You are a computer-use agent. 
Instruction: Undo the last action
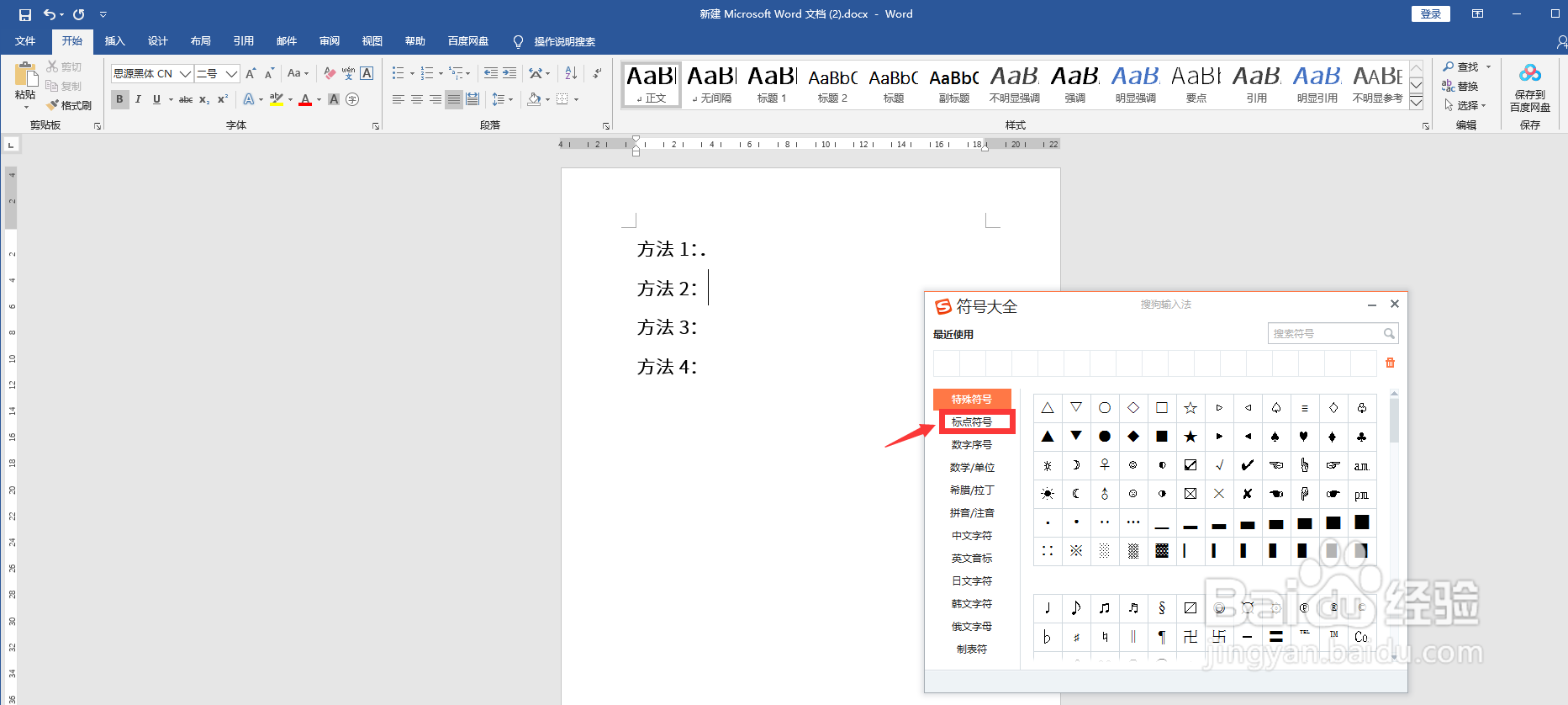[x=50, y=14]
